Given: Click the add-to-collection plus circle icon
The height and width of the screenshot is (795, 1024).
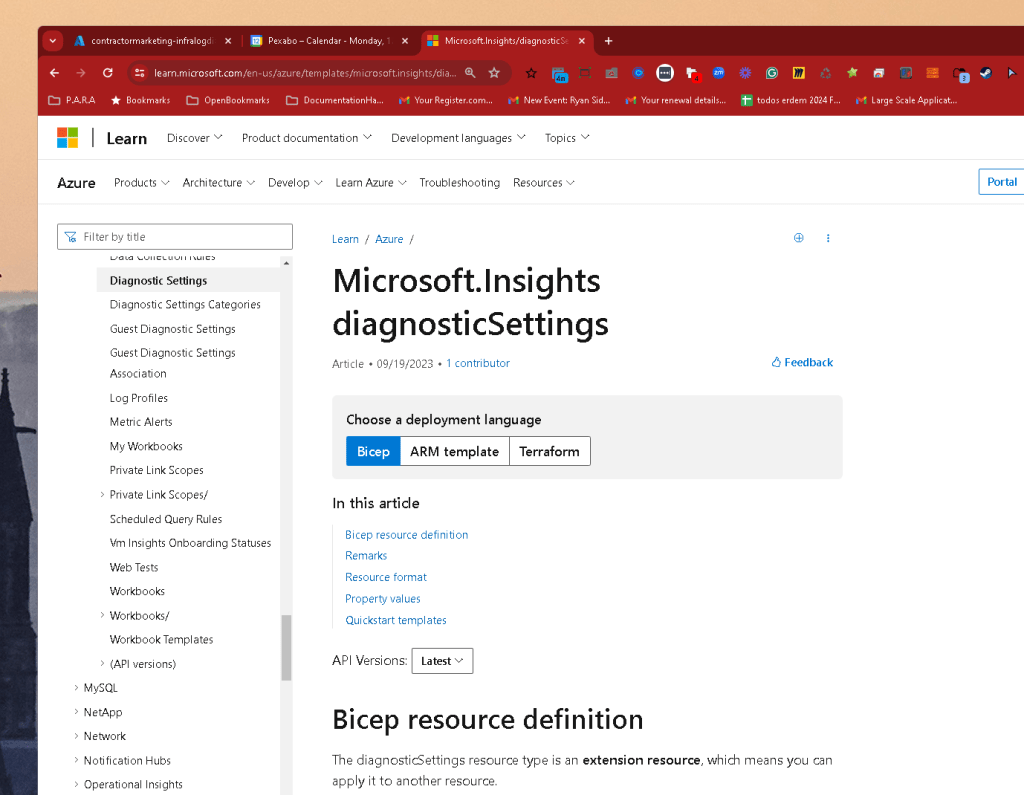Looking at the screenshot, I should tap(799, 238).
